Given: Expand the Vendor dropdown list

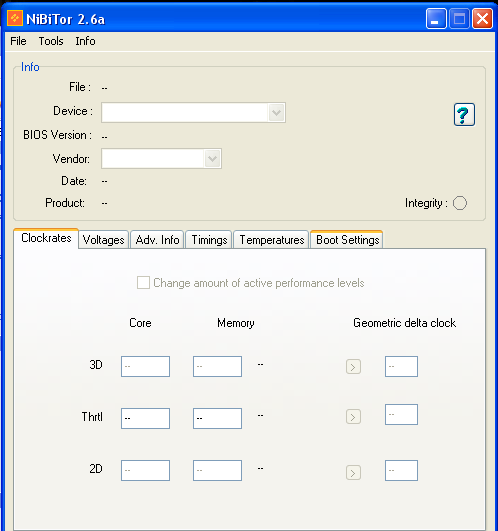Looking at the screenshot, I should (212, 158).
